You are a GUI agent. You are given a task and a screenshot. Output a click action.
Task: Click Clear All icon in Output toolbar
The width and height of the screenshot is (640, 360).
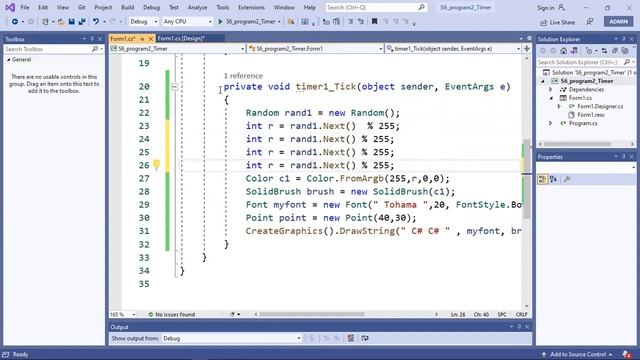click(x=351, y=338)
